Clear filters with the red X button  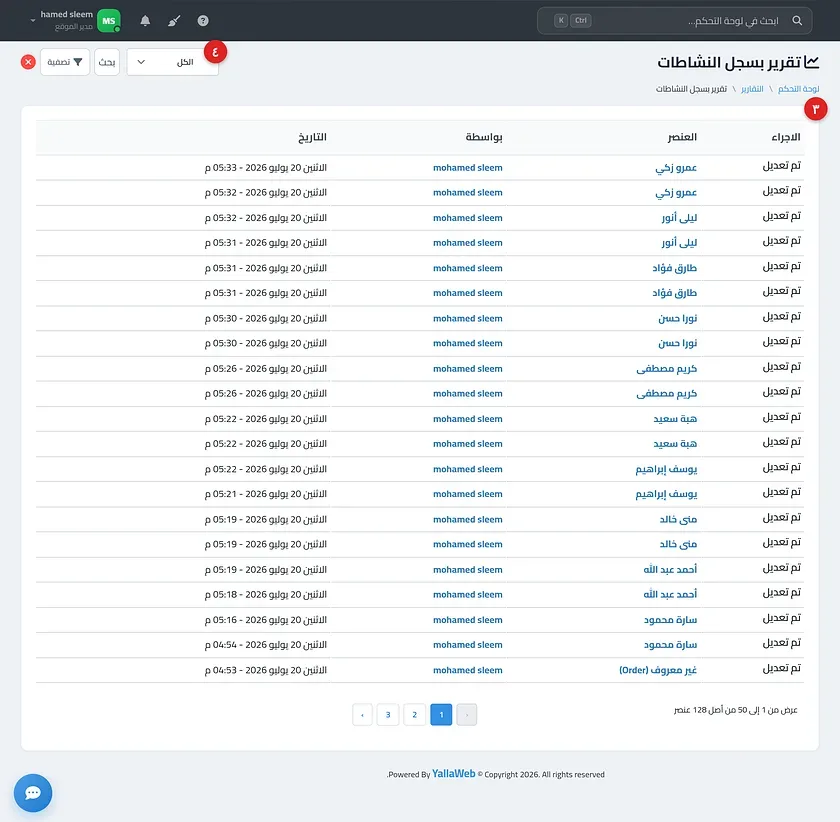[28, 62]
